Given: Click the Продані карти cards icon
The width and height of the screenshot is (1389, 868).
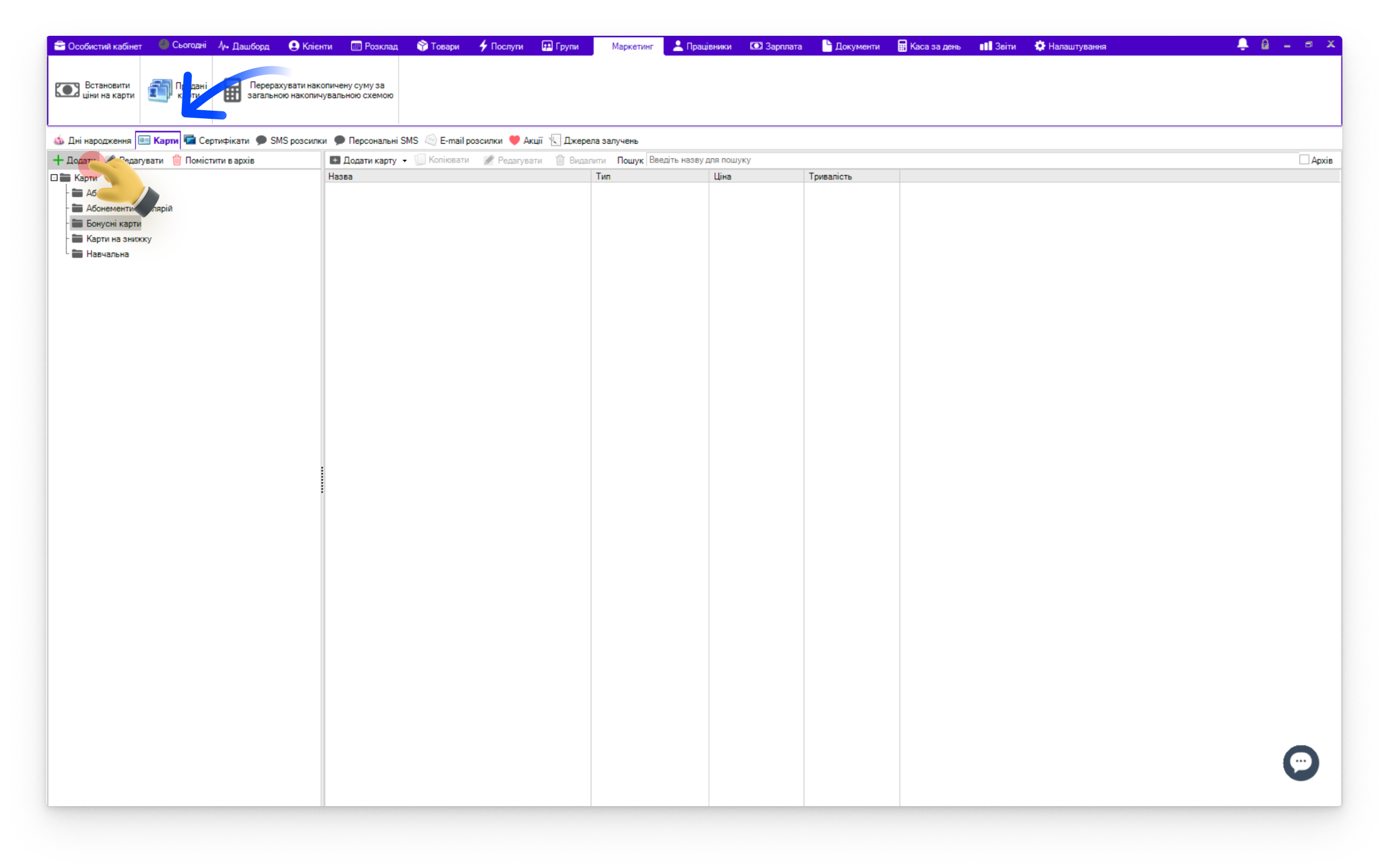Looking at the screenshot, I should click(160, 91).
